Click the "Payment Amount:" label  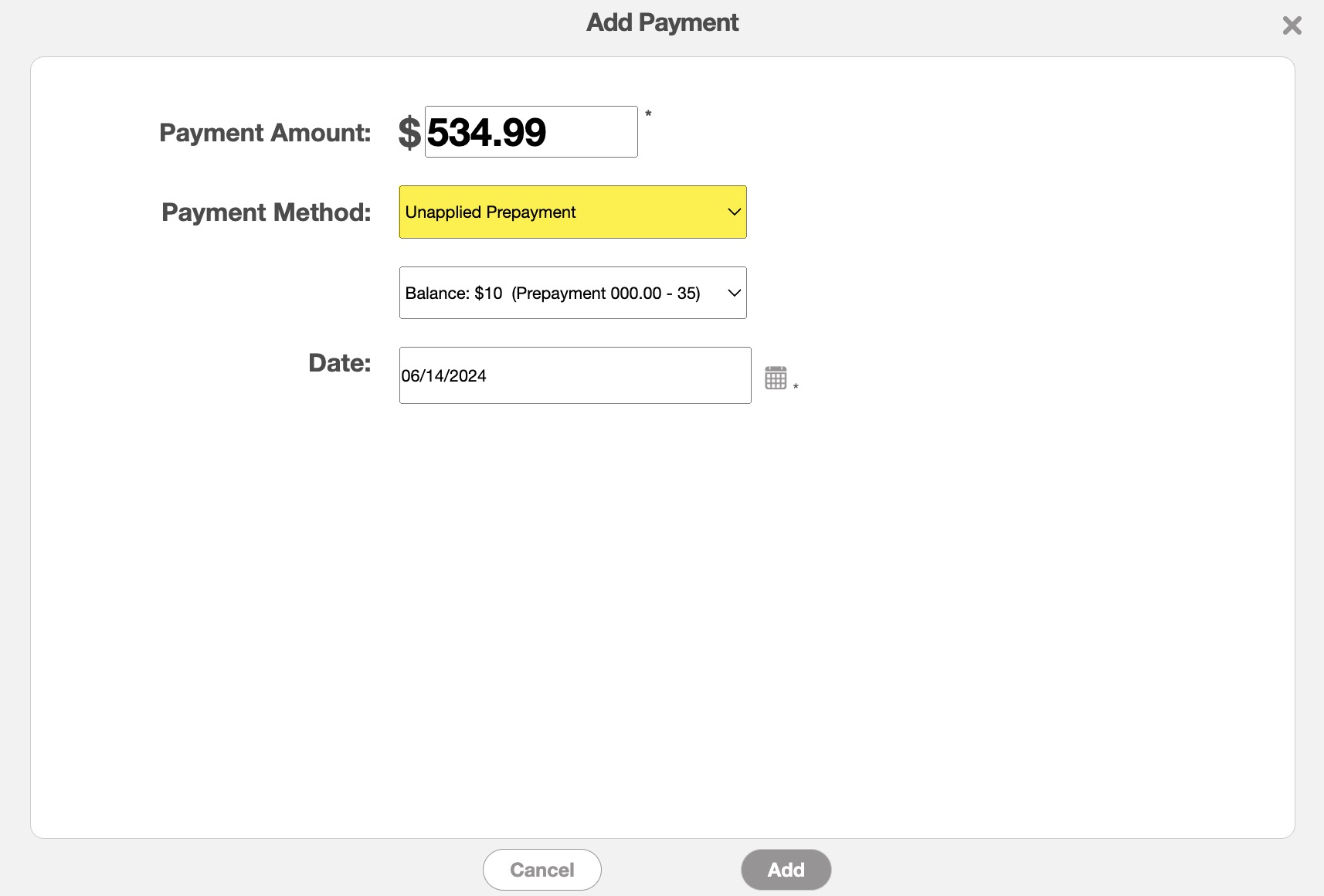[265, 133]
